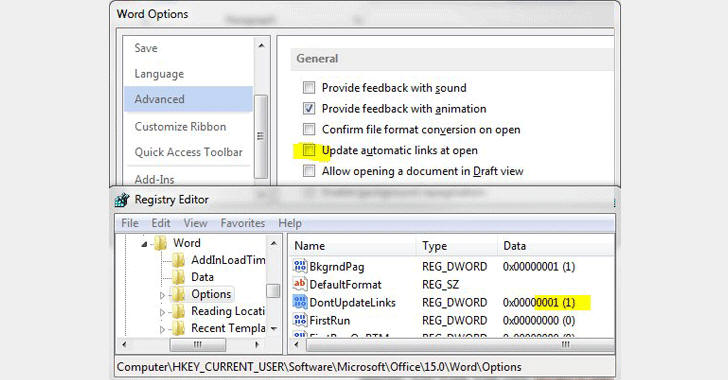The height and width of the screenshot is (380, 728).
Task: Click the Registry Editor app icon
Action: pyautogui.click(x=122, y=200)
